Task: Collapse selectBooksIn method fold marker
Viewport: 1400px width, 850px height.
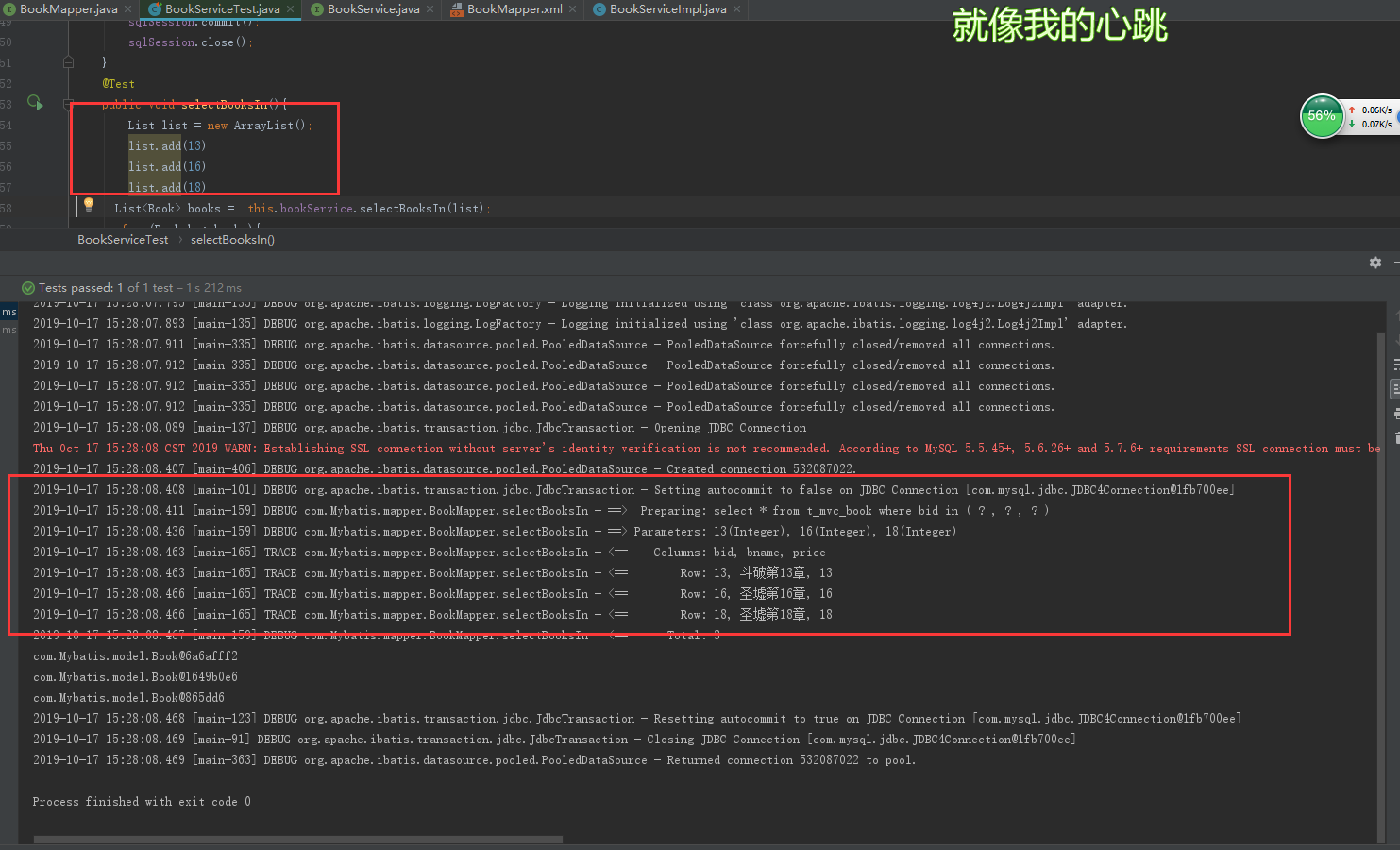Action: pos(68,104)
